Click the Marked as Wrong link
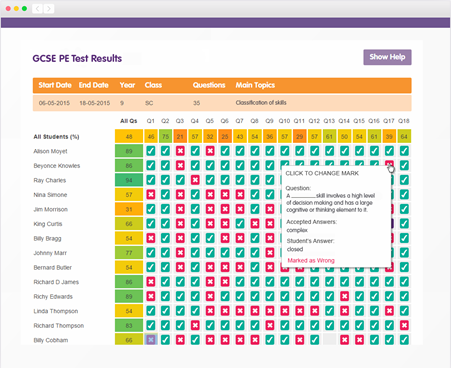 (x=311, y=260)
